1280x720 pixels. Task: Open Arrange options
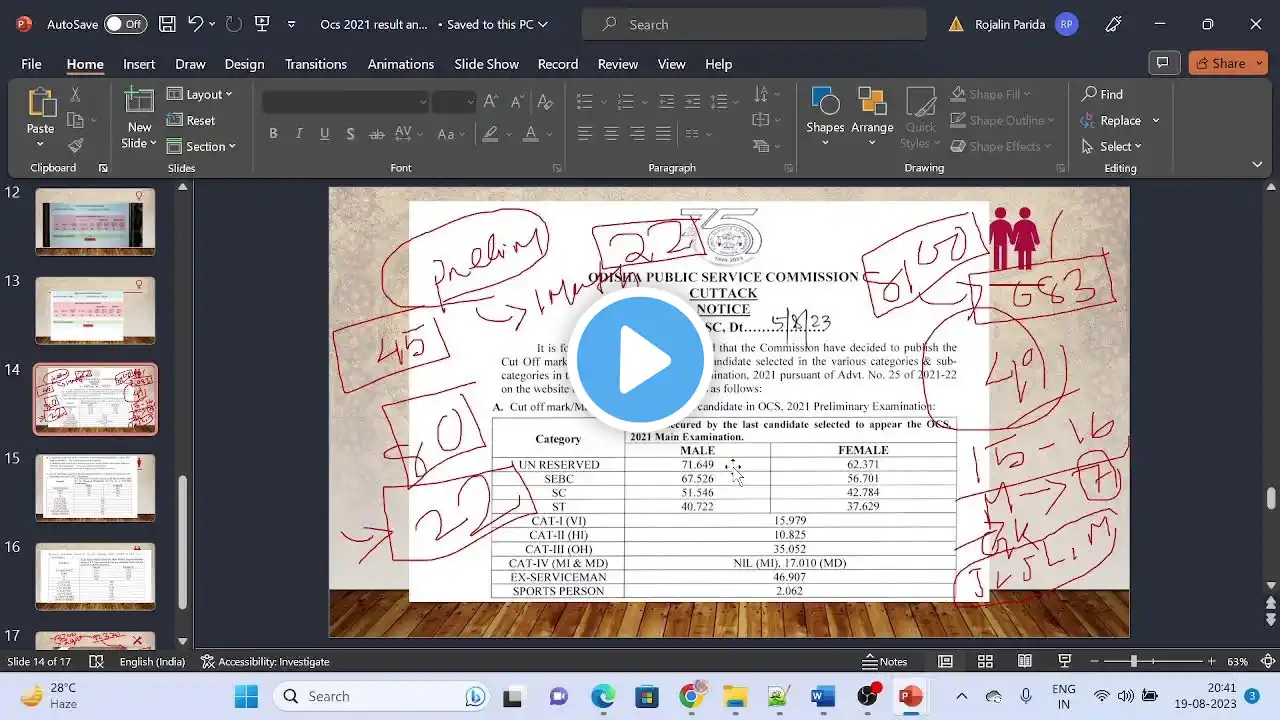click(872, 117)
